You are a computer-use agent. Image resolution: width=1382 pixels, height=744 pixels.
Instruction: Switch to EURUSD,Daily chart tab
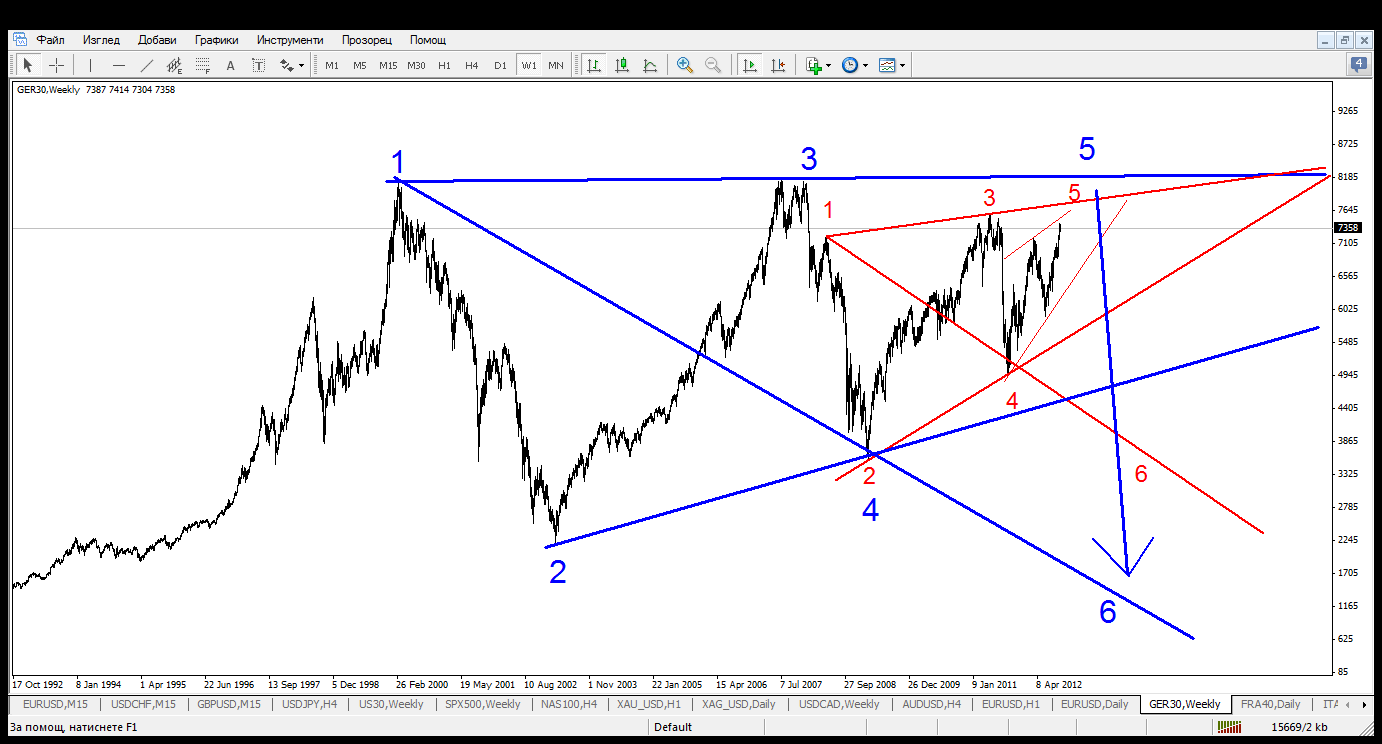(x=1094, y=704)
